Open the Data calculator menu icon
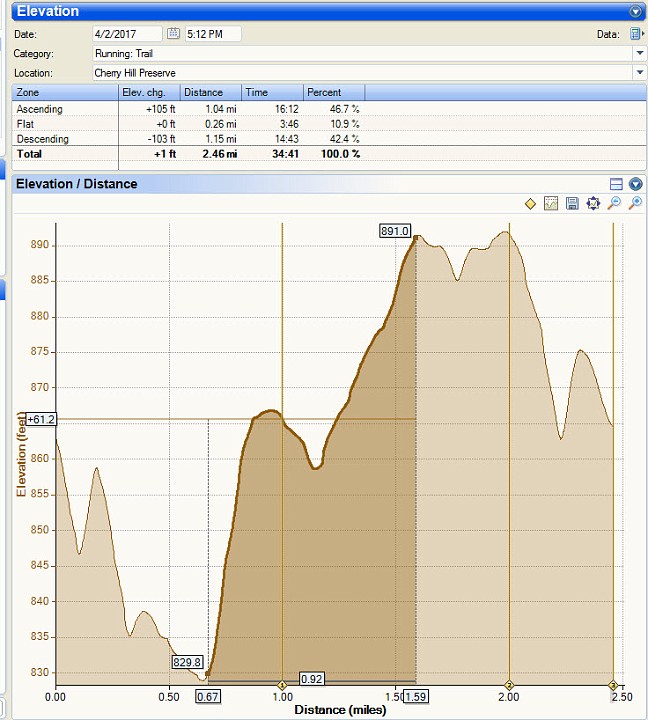The height and width of the screenshot is (720, 648). click(x=637, y=34)
